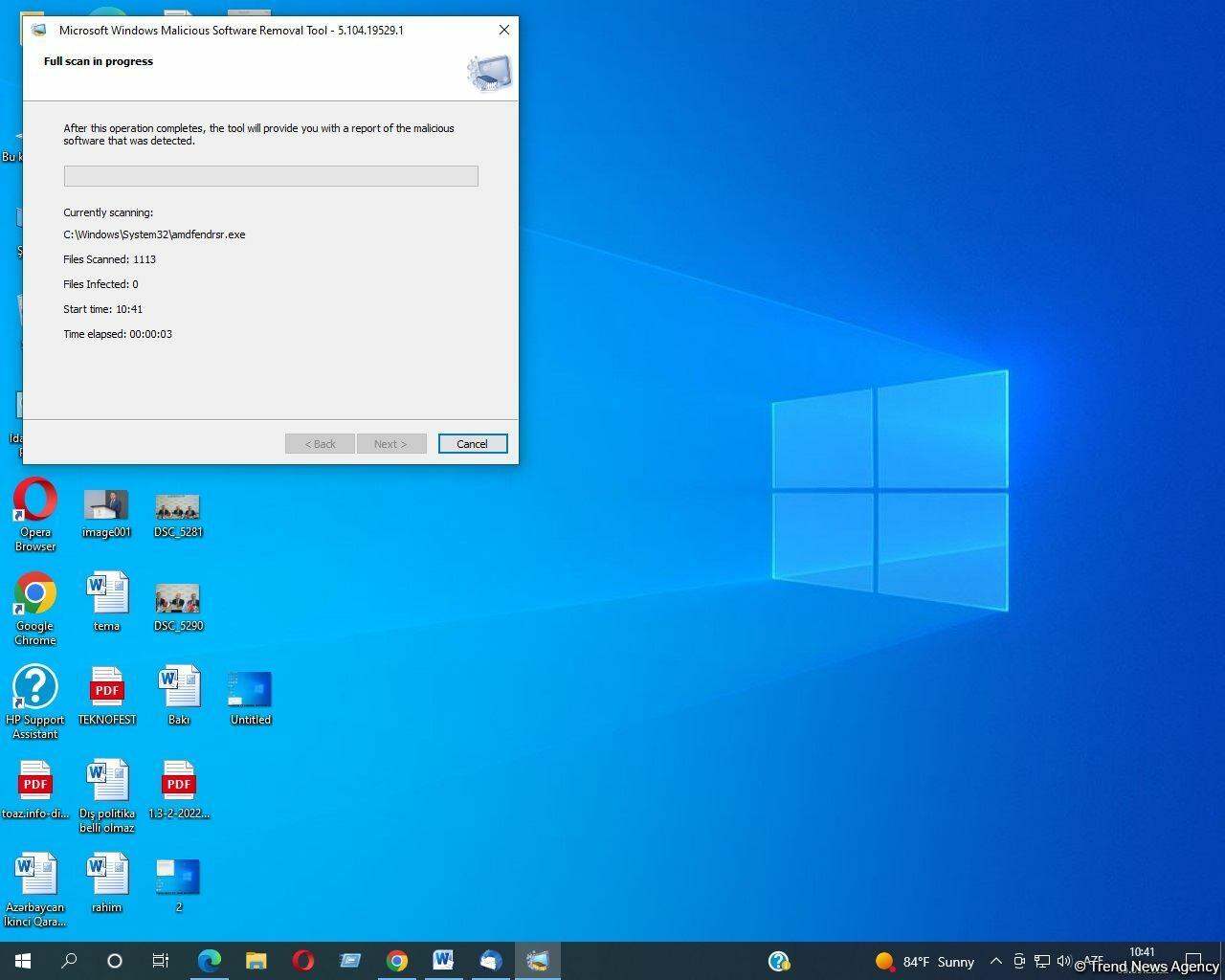Open taskbar Search
Image resolution: width=1225 pixels, height=980 pixels.
pyautogui.click(x=69, y=961)
